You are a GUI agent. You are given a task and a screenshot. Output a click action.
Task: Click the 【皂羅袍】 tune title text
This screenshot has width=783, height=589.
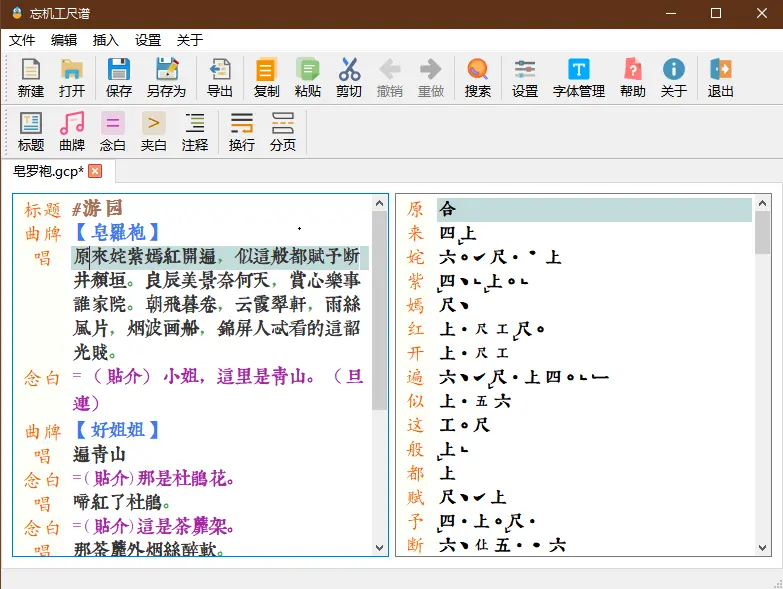coord(117,233)
